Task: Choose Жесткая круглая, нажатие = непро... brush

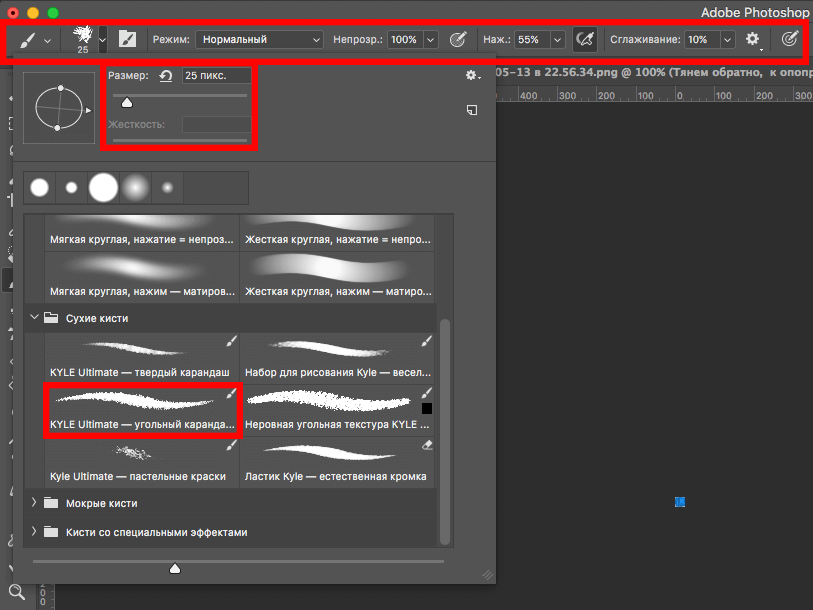Action: (x=337, y=232)
